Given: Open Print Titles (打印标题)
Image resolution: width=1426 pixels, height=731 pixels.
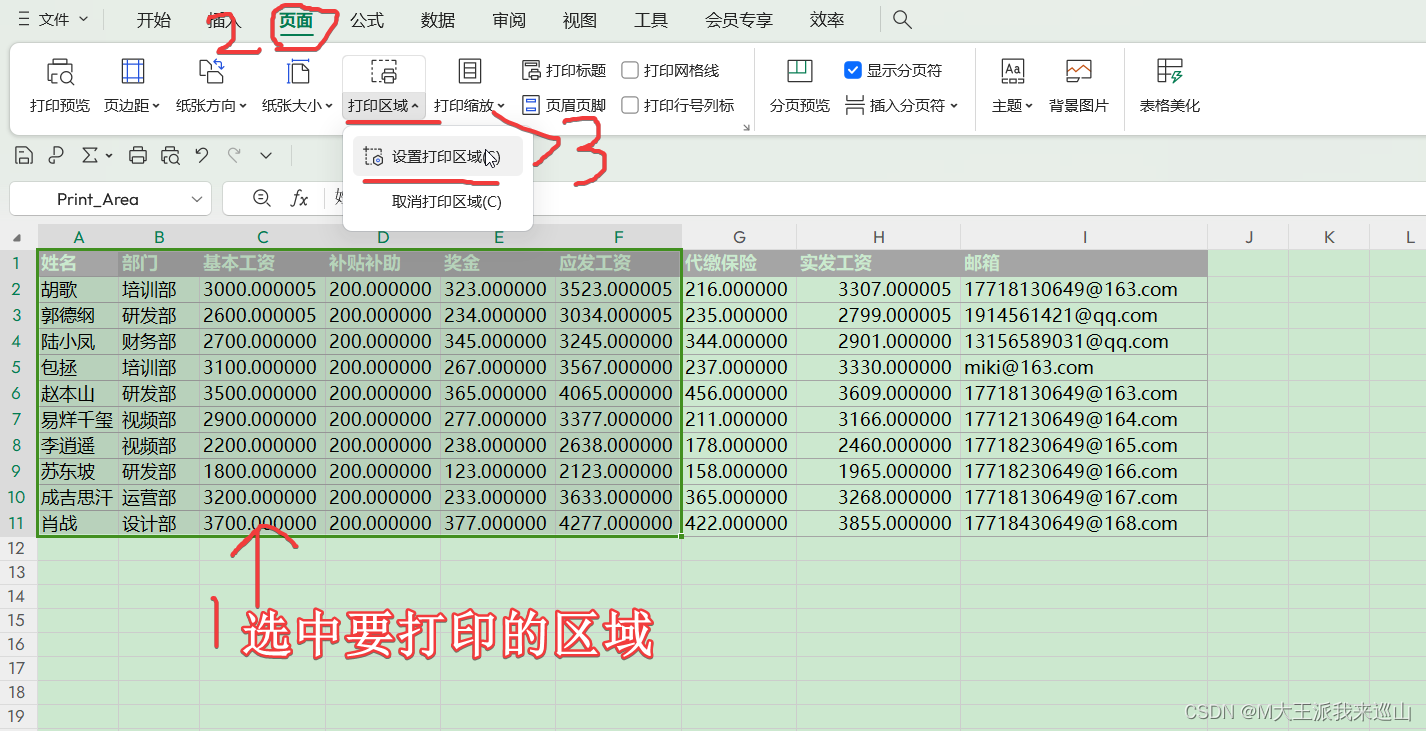Looking at the screenshot, I should [564, 71].
